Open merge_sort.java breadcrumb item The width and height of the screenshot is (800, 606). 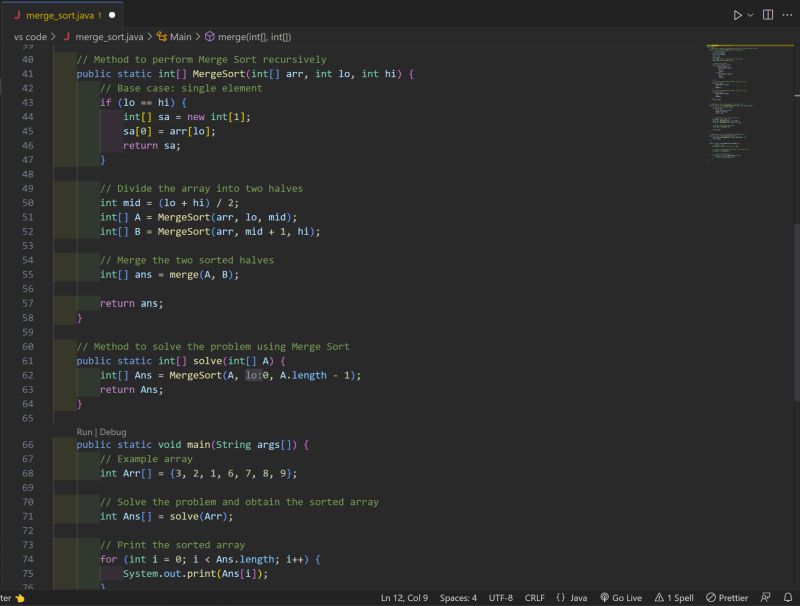(104, 37)
